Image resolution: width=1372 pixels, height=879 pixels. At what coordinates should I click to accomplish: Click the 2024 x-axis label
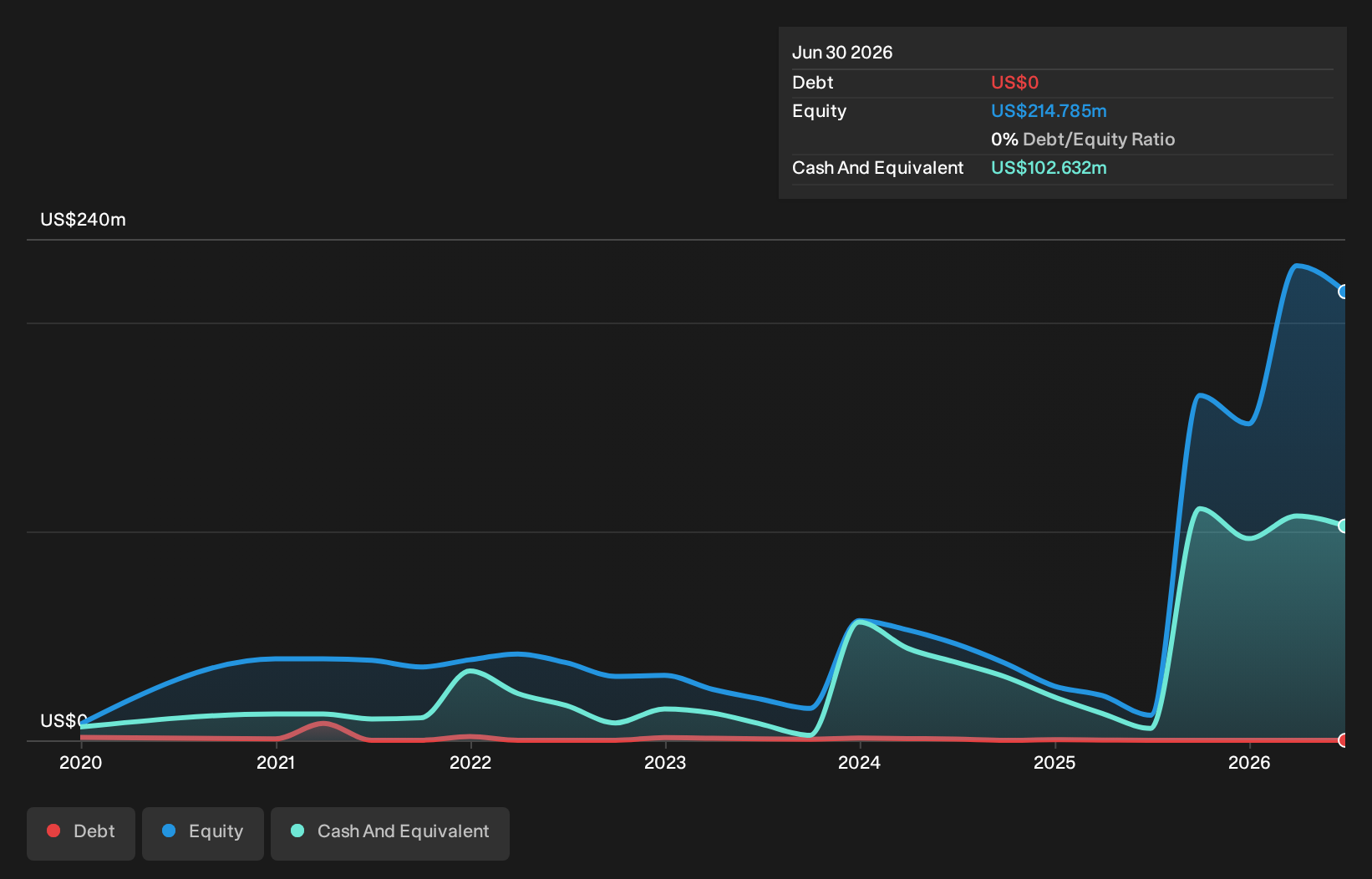coord(860,762)
